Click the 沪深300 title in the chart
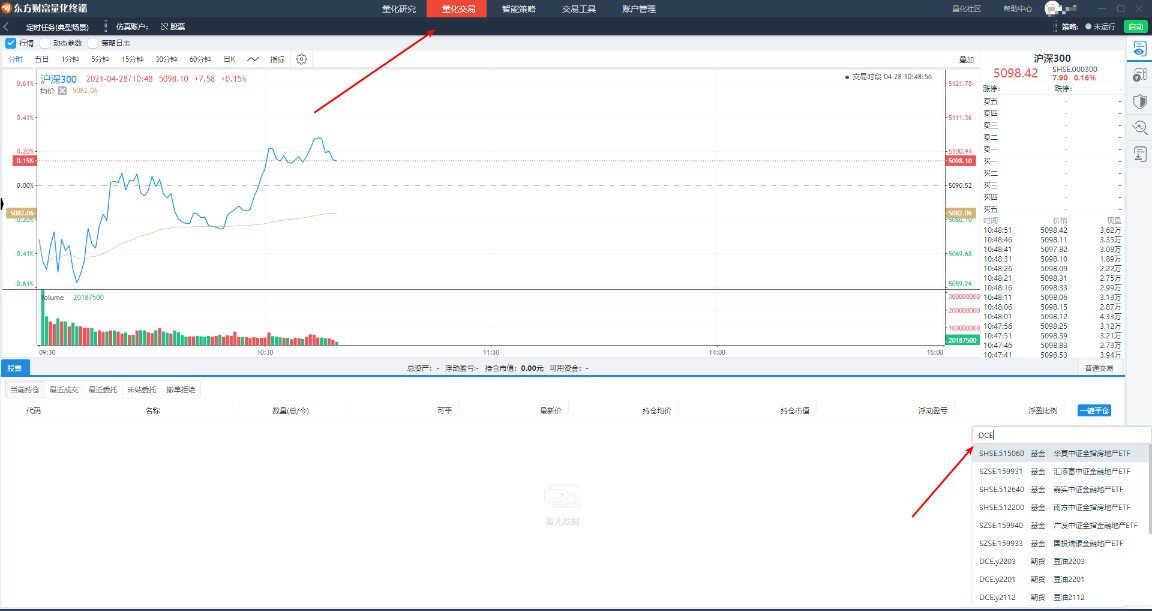The height and width of the screenshot is (611, 1152). pyautogui.click(x=58, y=79)
